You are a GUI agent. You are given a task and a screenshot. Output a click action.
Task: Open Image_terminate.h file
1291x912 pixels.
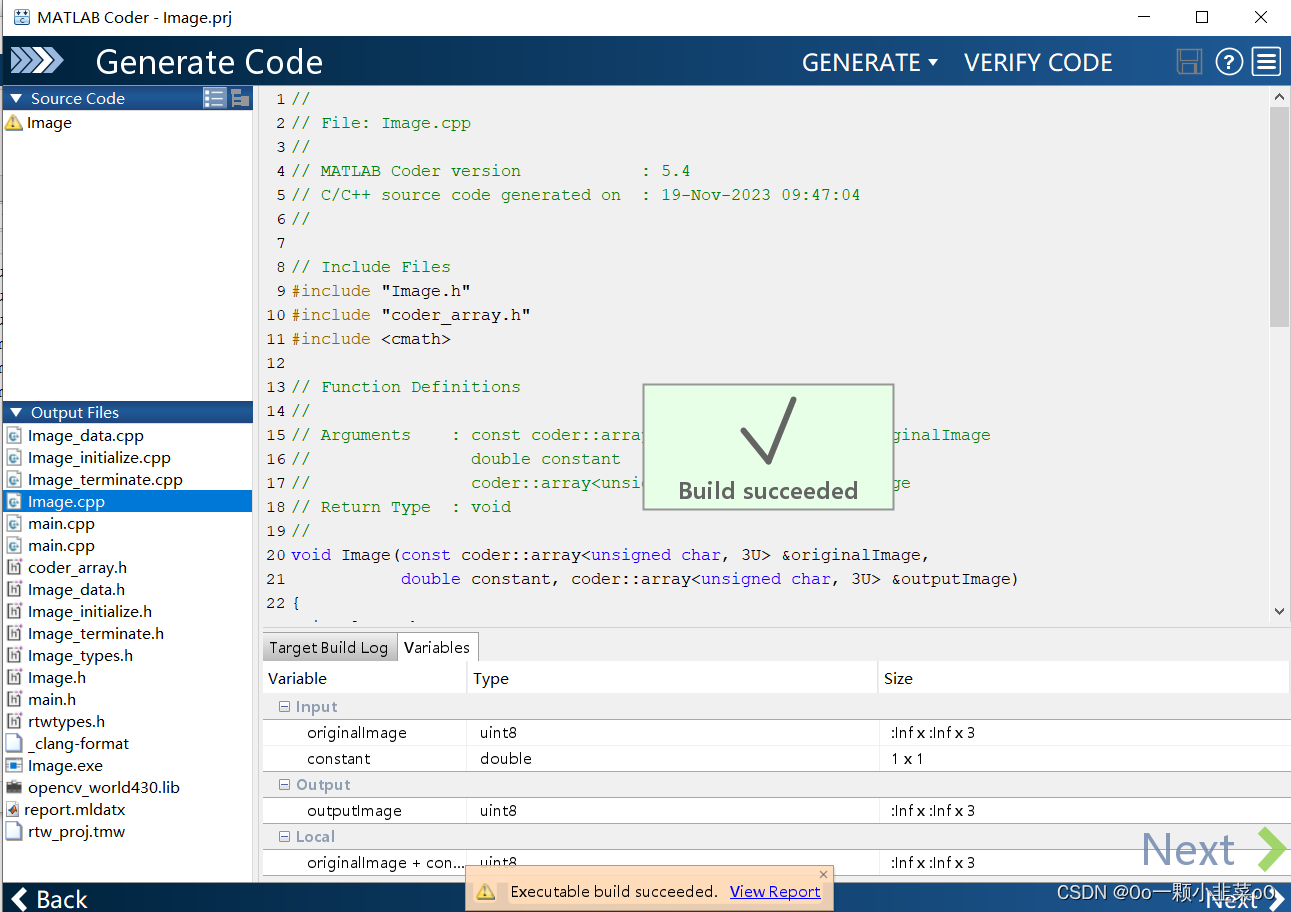tap(96, 634)
